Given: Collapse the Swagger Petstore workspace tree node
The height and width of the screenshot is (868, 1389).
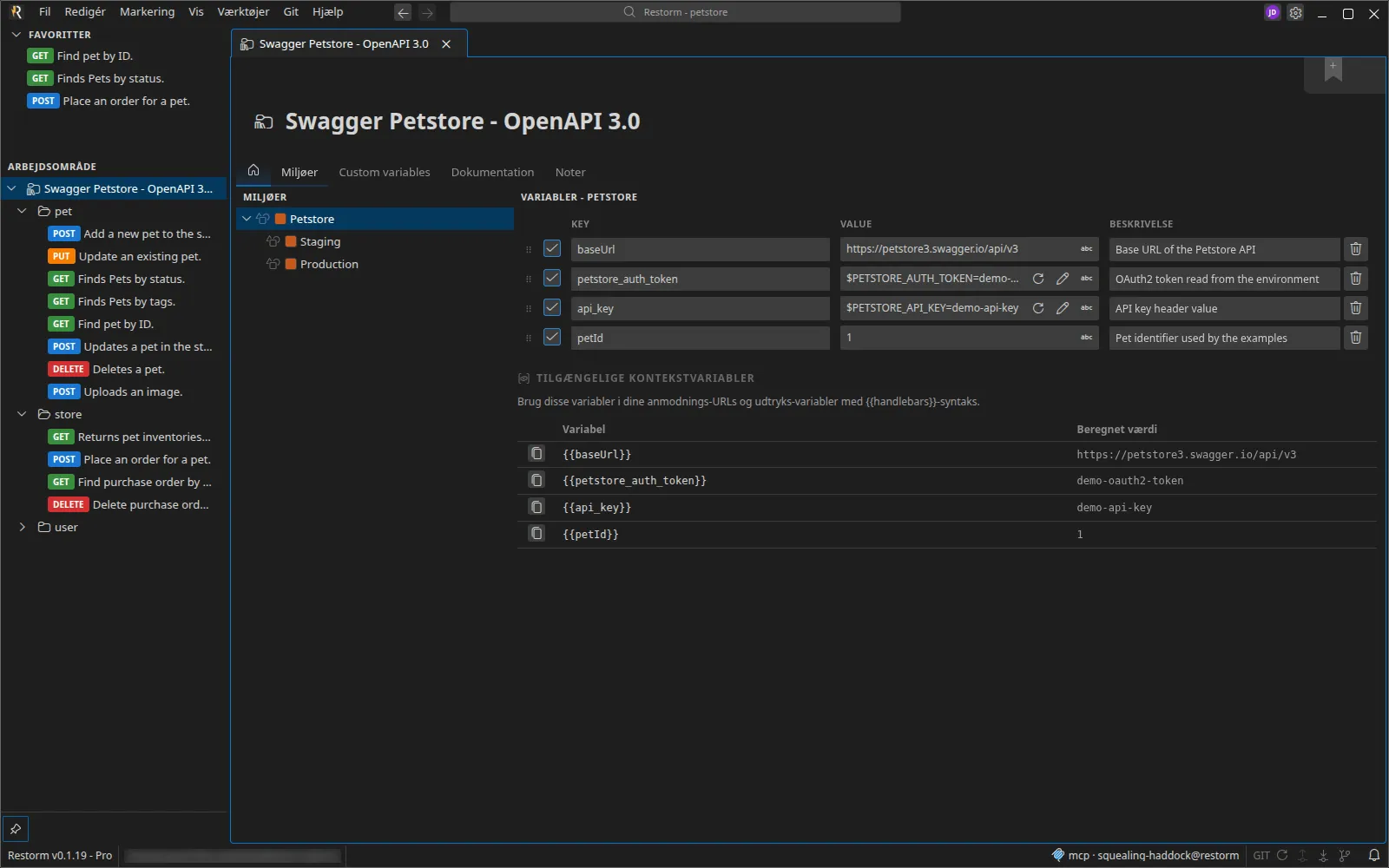Looking at the screenshot, I should (x=12, y=188).
